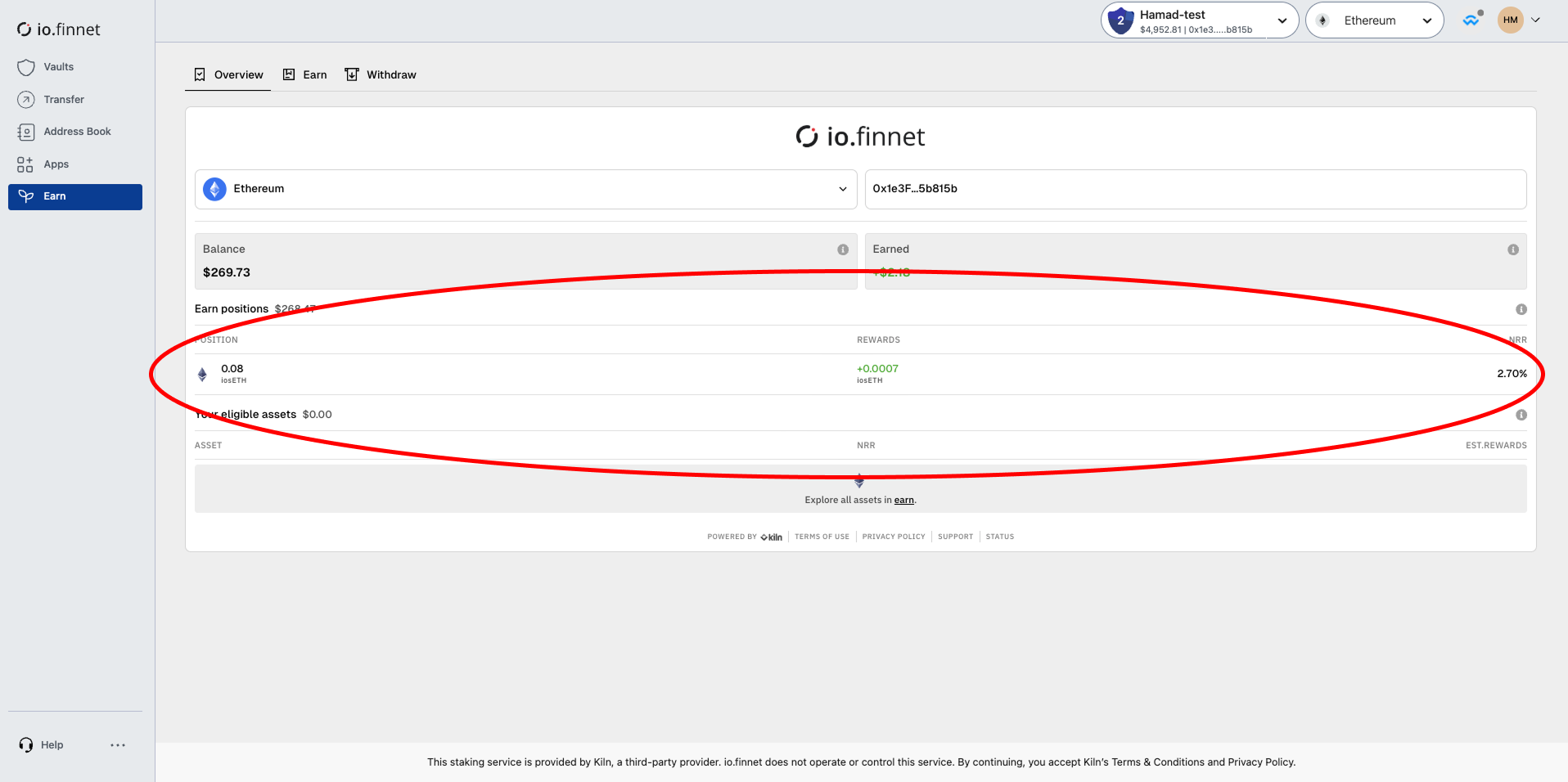Open the Support link

pyautogui.click(x=955, y=537)
